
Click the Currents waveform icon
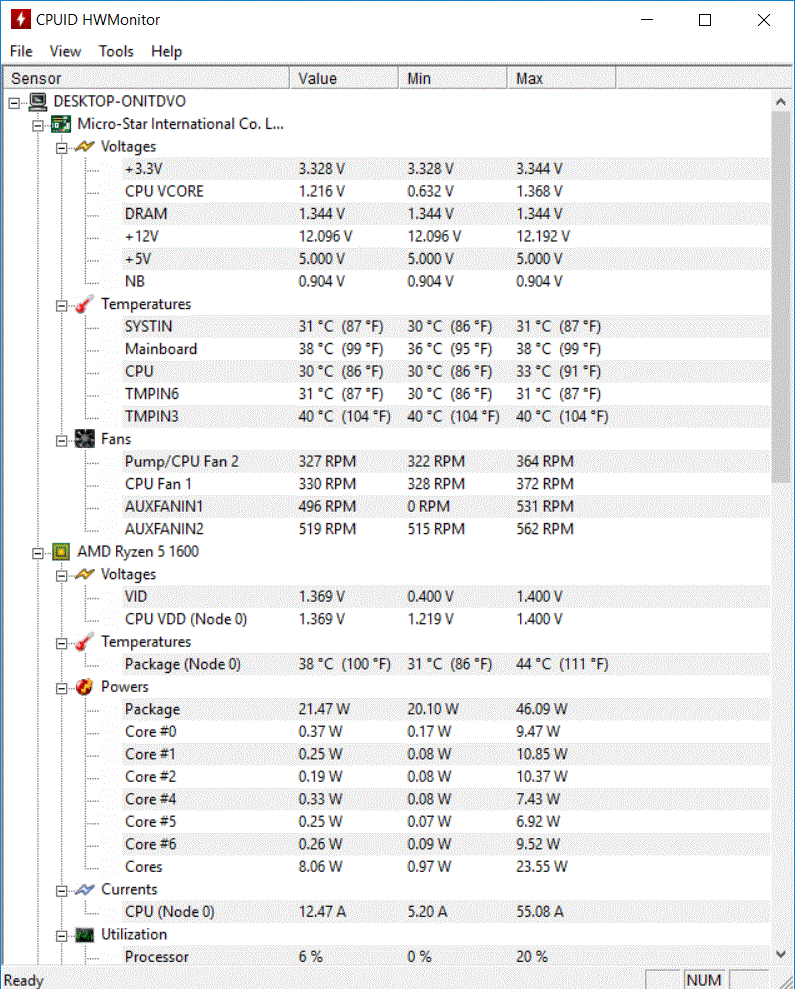click(x=85, y=889)
